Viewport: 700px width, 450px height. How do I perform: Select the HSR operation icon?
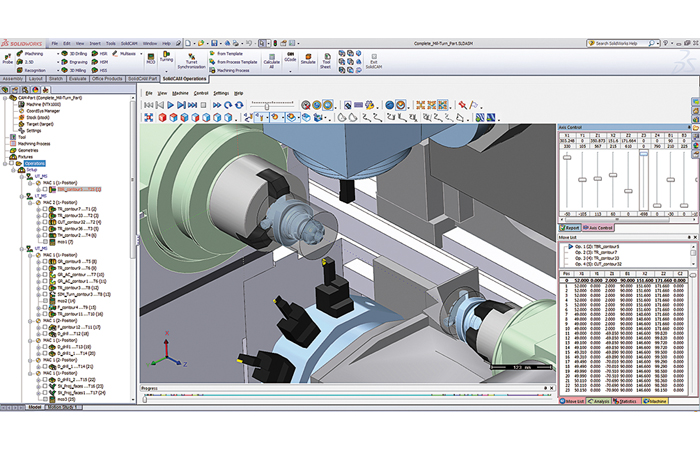(x=95, y=54)
